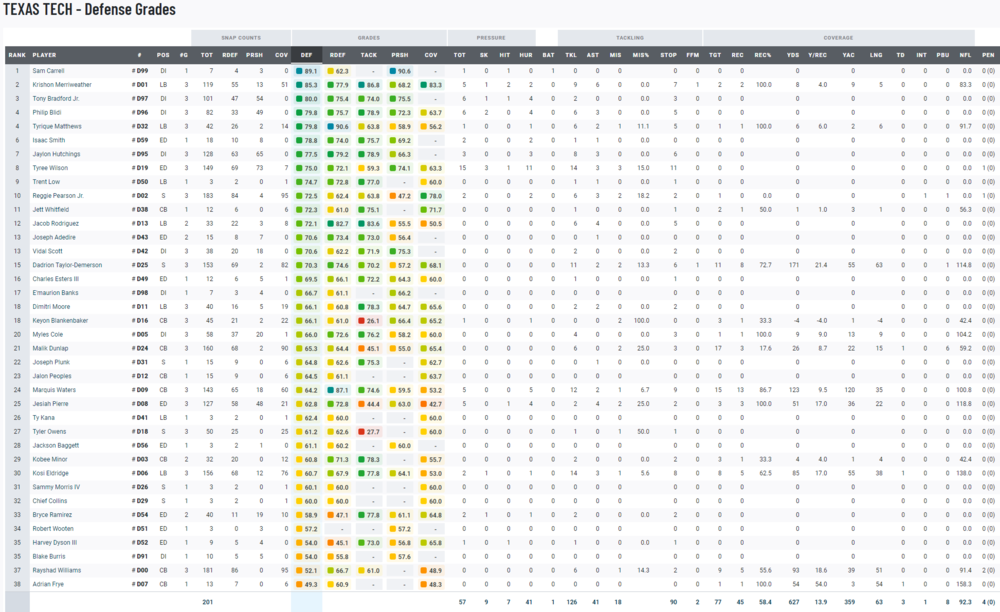1000x612 pixels.
Task: Sort by the TACK grade column header
Action: [369, 55]
